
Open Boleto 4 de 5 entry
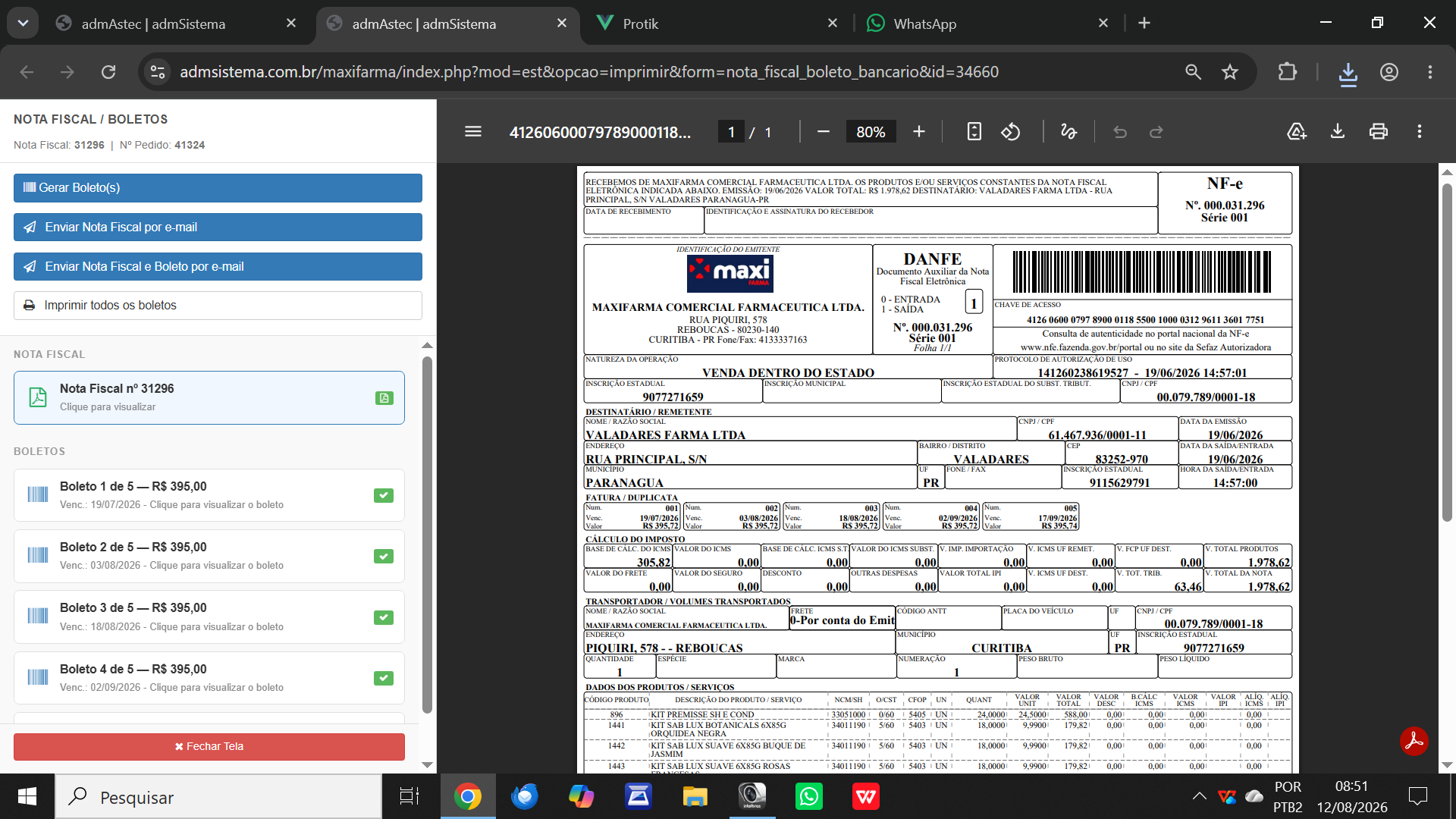(209, 678)
